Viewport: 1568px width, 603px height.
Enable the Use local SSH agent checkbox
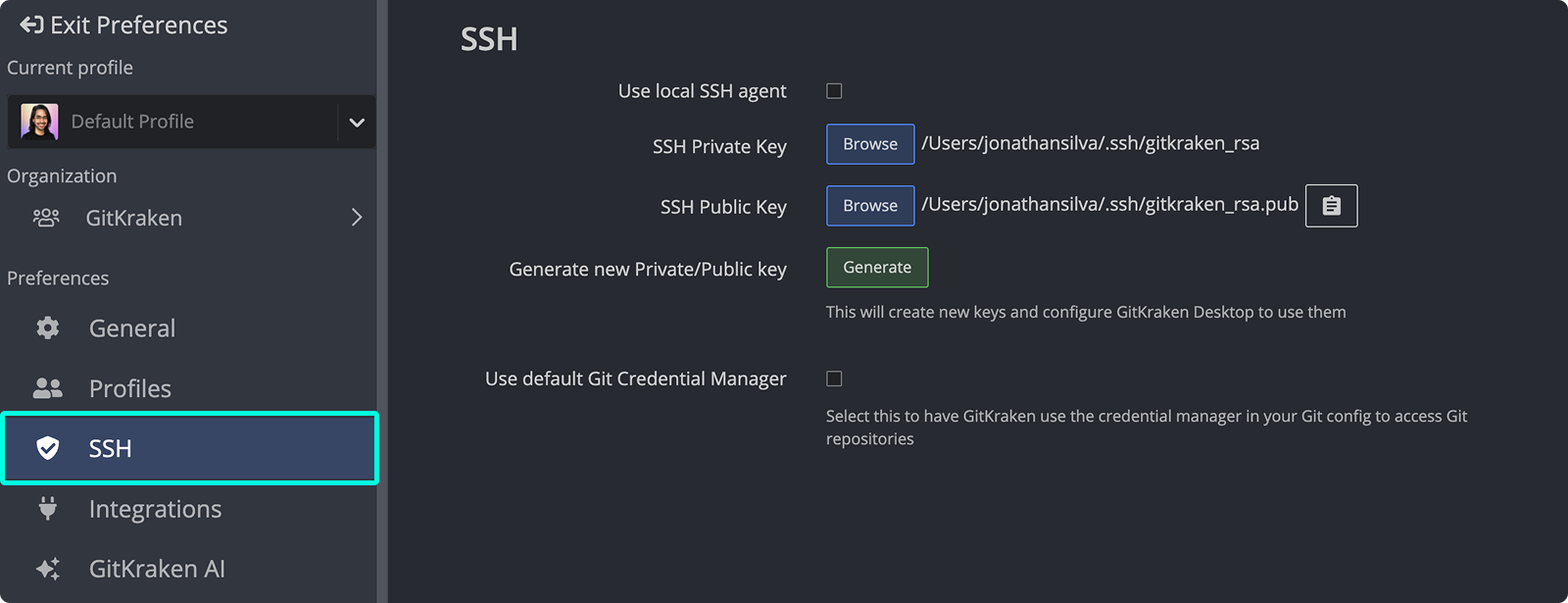tap(833, 90)
